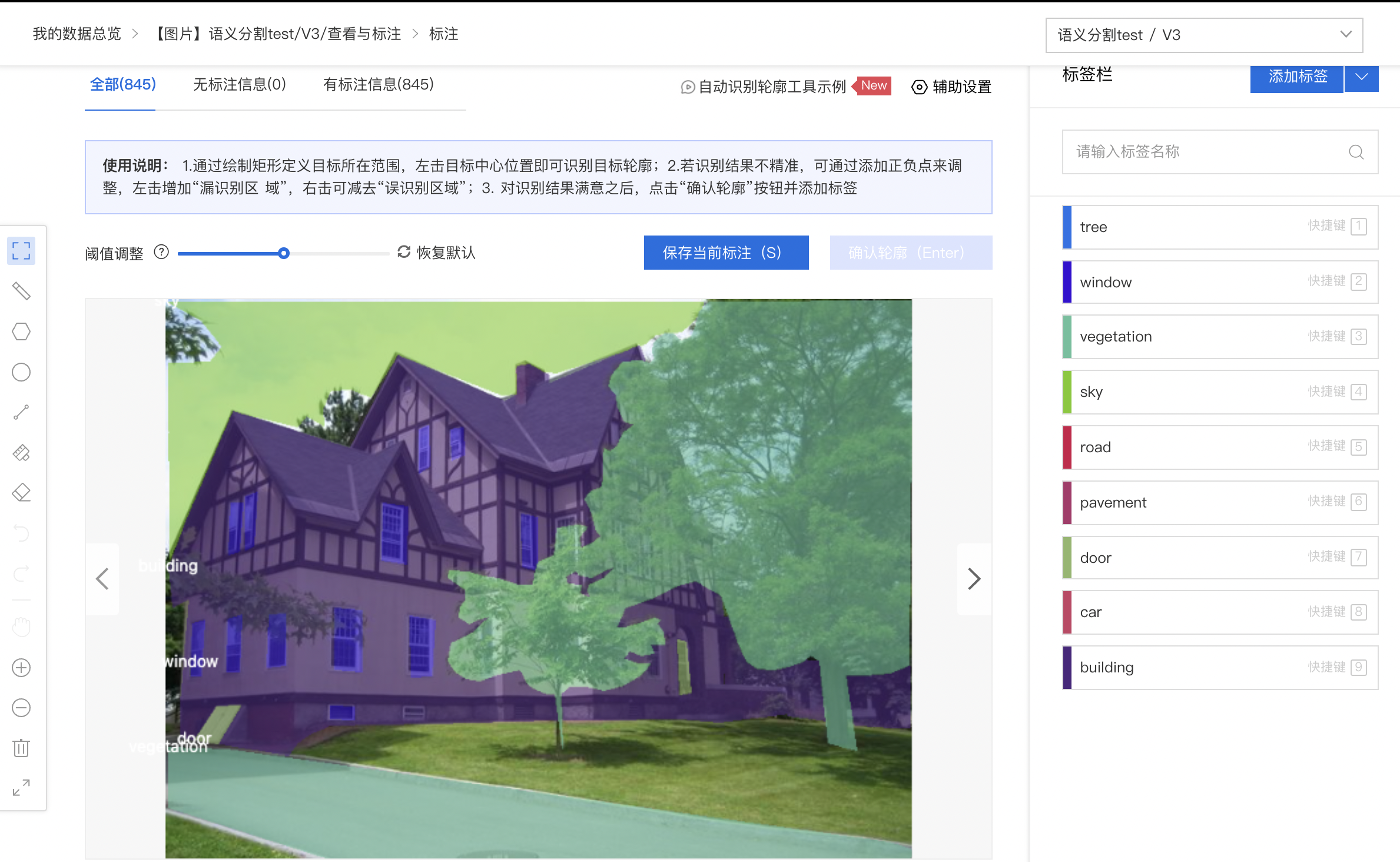Zoom in with the plus icon
Image resolution: width=1400 pixels, height=862 pixels.
(21, 668)
